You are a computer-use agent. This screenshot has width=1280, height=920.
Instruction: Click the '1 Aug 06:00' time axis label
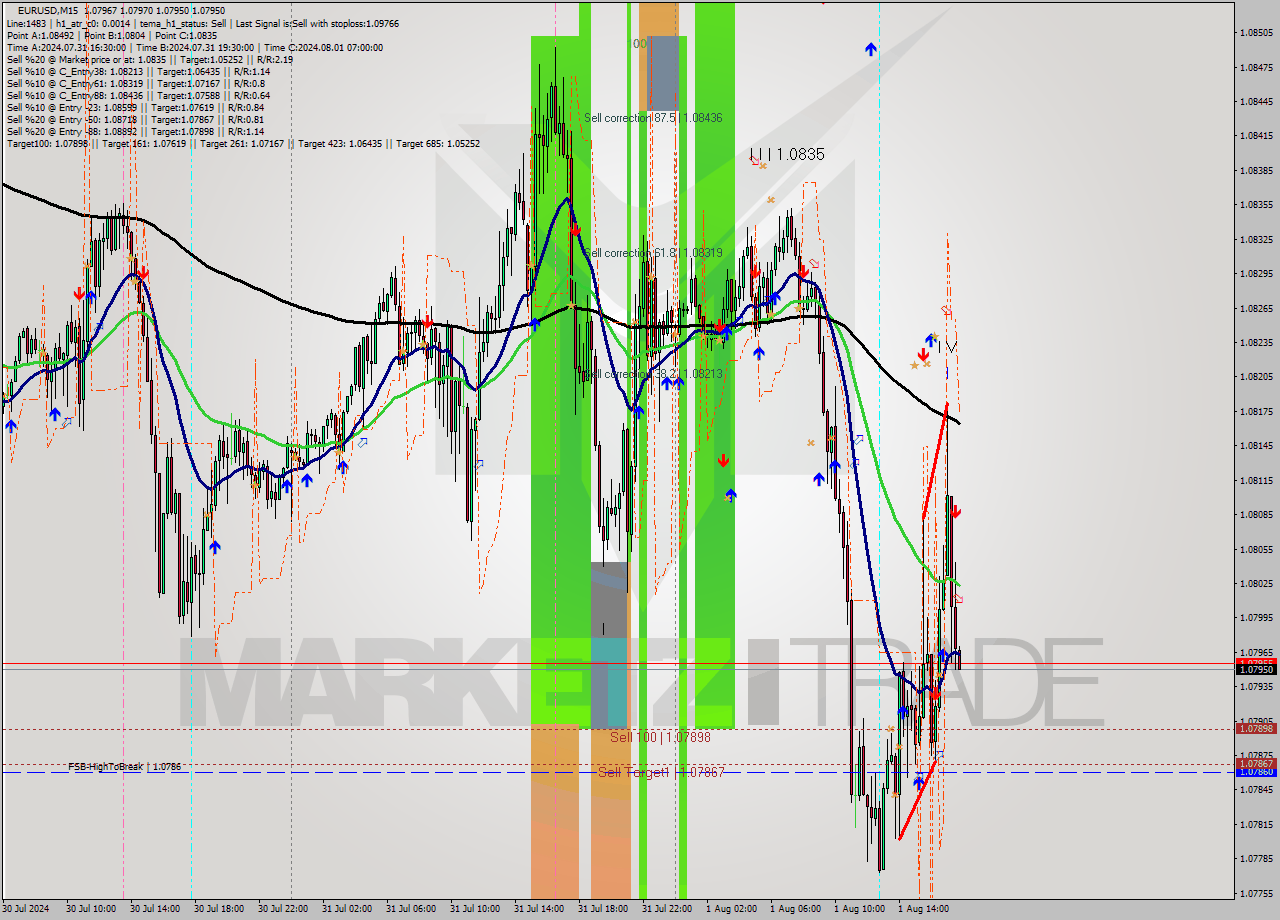click(x=796, y=909)
